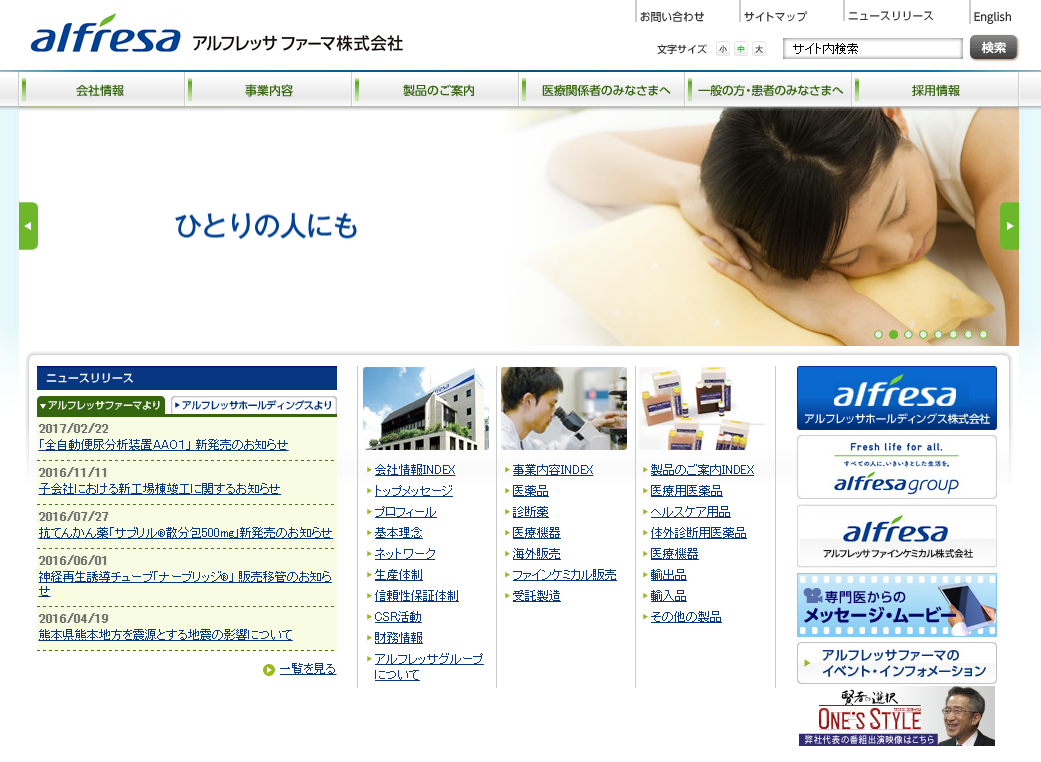Select the fifth carousel dot
This screenshot has height=762, width=1041.
point(938,335)
